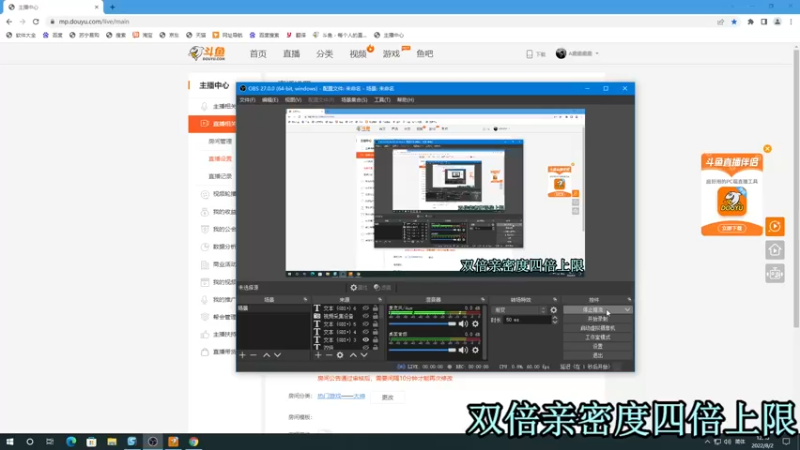Open the scene transition type dropdown

(x=519, y=310)
